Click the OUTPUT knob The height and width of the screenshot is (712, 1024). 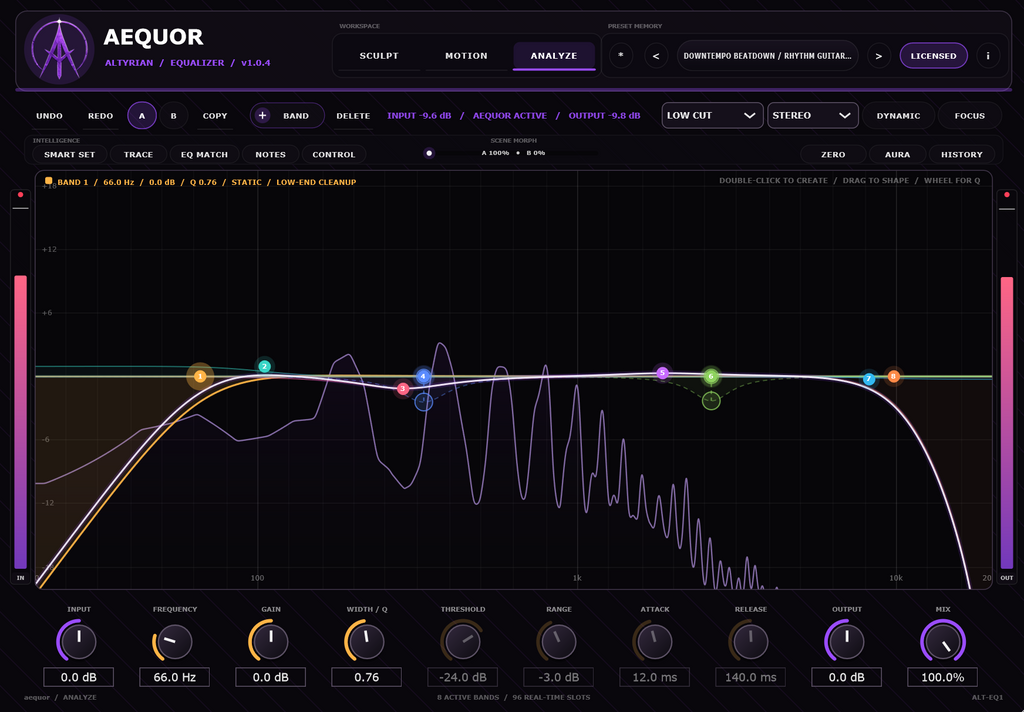847,641
